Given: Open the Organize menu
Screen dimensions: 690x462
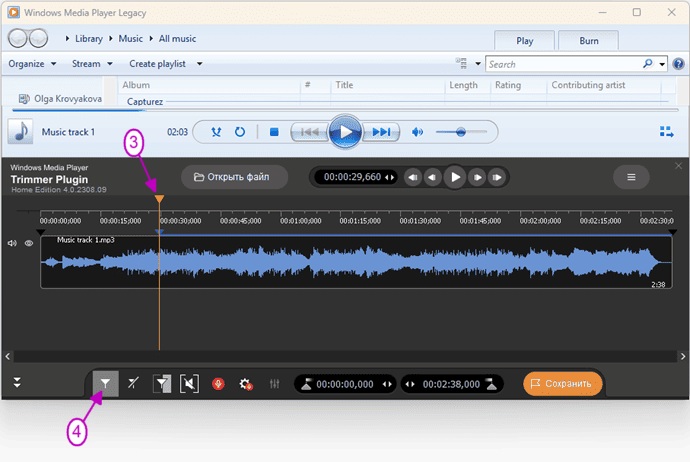Looking at the screenshot, I should click(32, 64).
